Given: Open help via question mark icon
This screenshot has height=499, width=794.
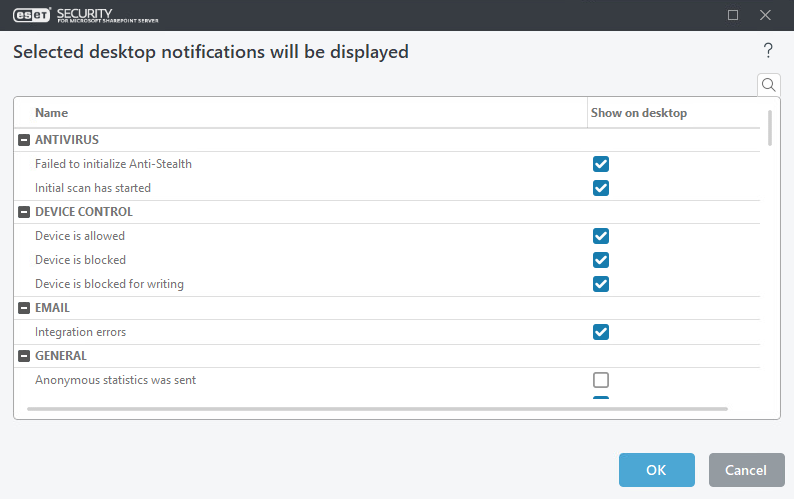Looking at the screenshot, I should (x=768, y=51).
